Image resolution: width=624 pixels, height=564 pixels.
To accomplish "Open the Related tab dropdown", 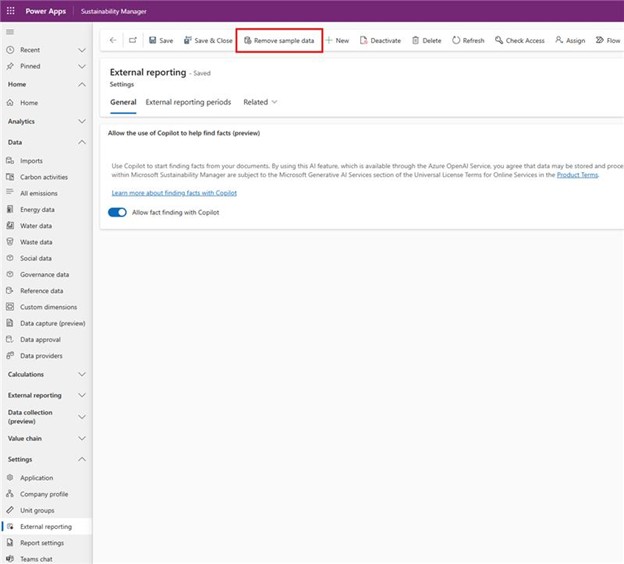I will (260, 102).
